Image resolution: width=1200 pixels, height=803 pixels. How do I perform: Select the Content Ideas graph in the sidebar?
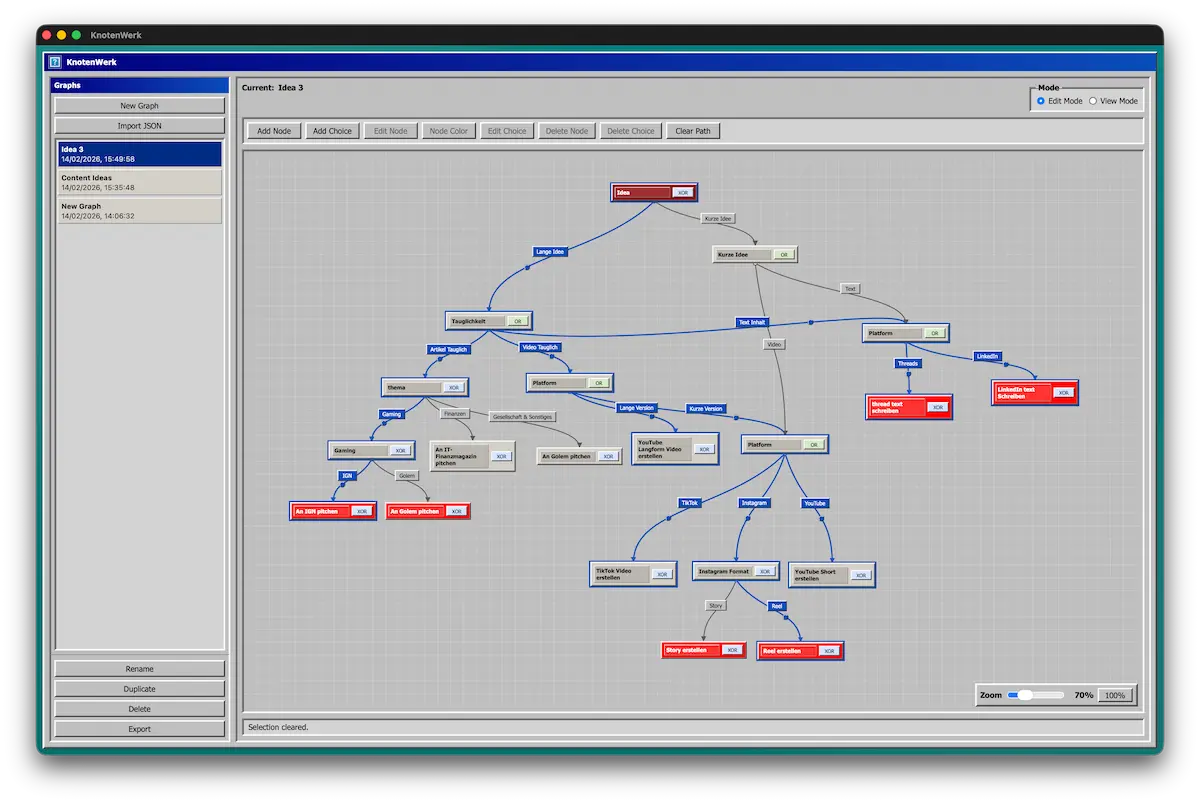pyautogui.click(x=139, y=182)
